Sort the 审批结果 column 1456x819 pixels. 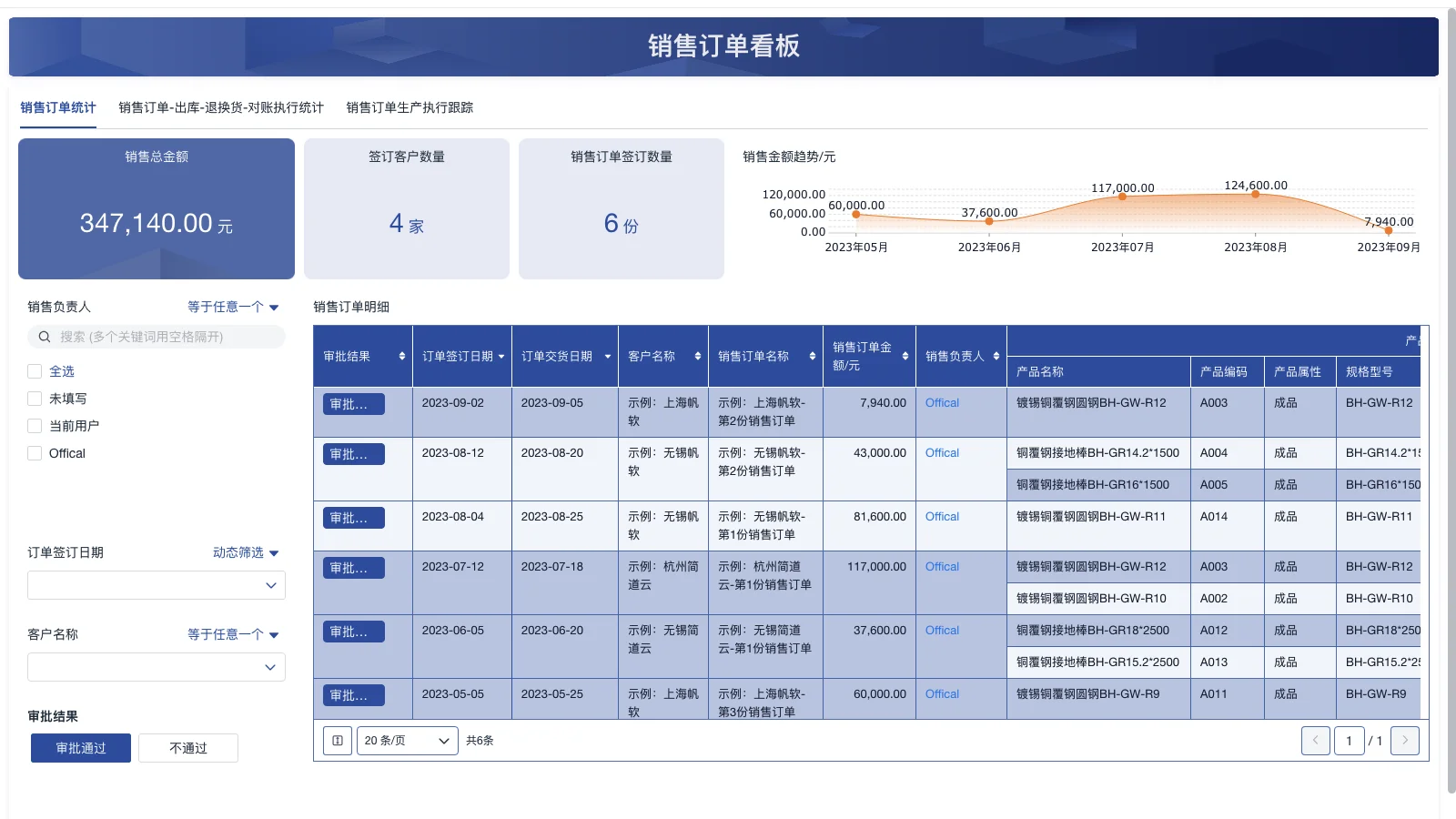tap(402, 357)
